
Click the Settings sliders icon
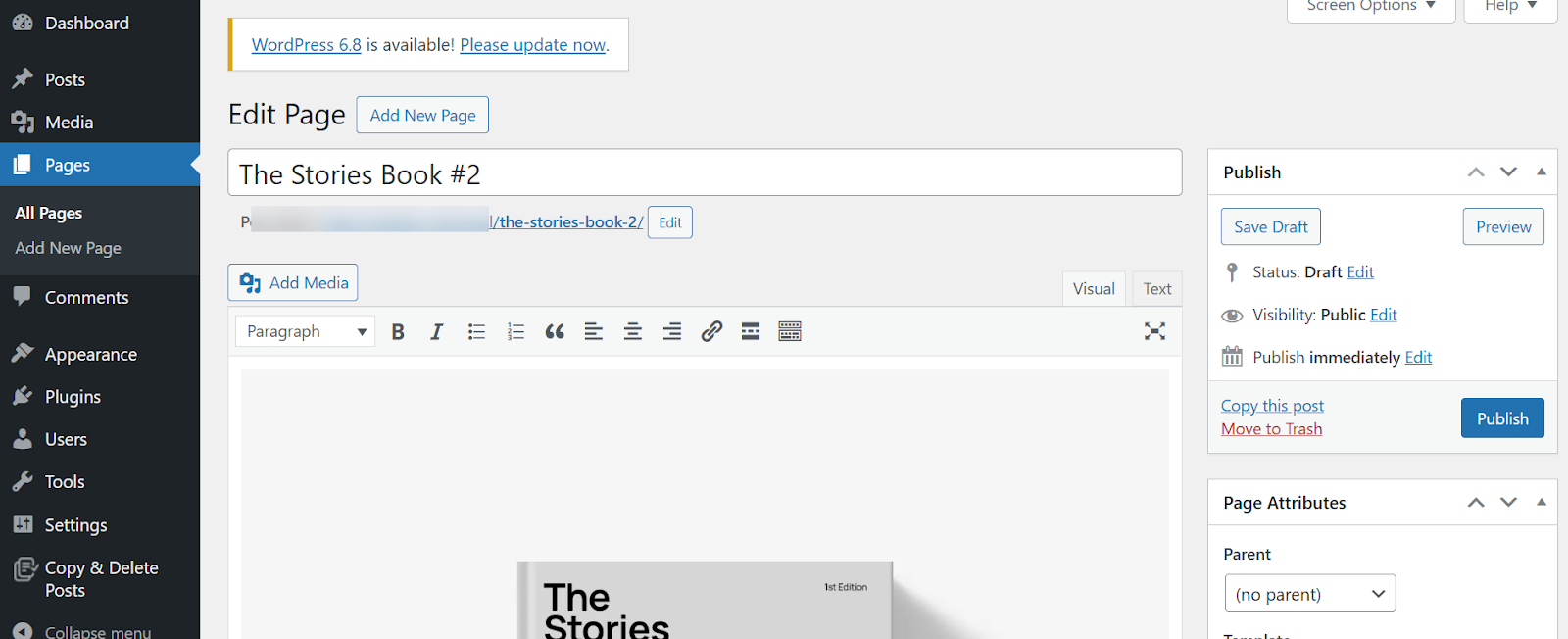23,524
